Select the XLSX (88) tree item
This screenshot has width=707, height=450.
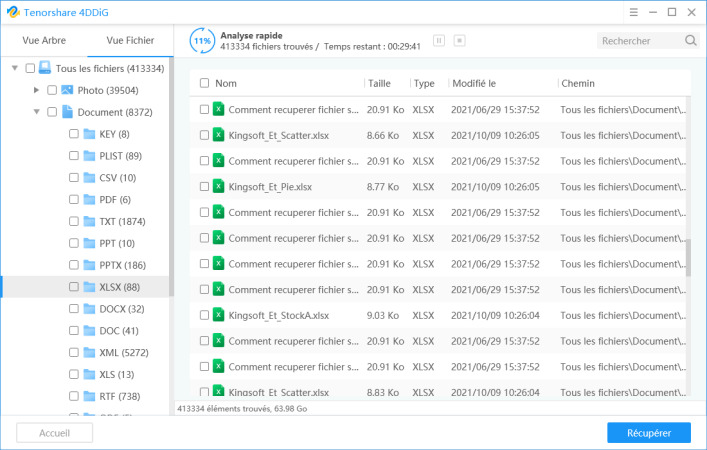tap(86, 287)
